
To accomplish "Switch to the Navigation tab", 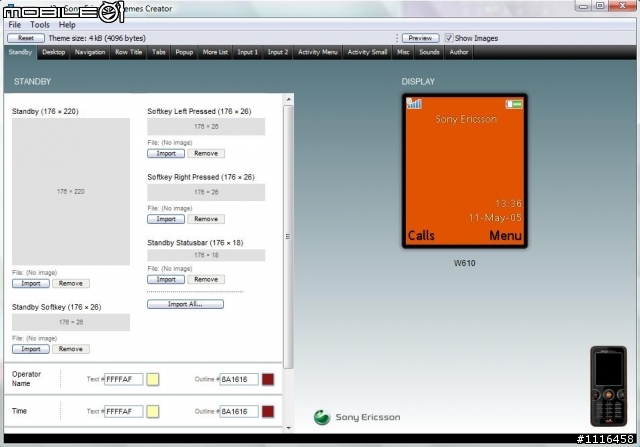I will click(x=90, y=52).
